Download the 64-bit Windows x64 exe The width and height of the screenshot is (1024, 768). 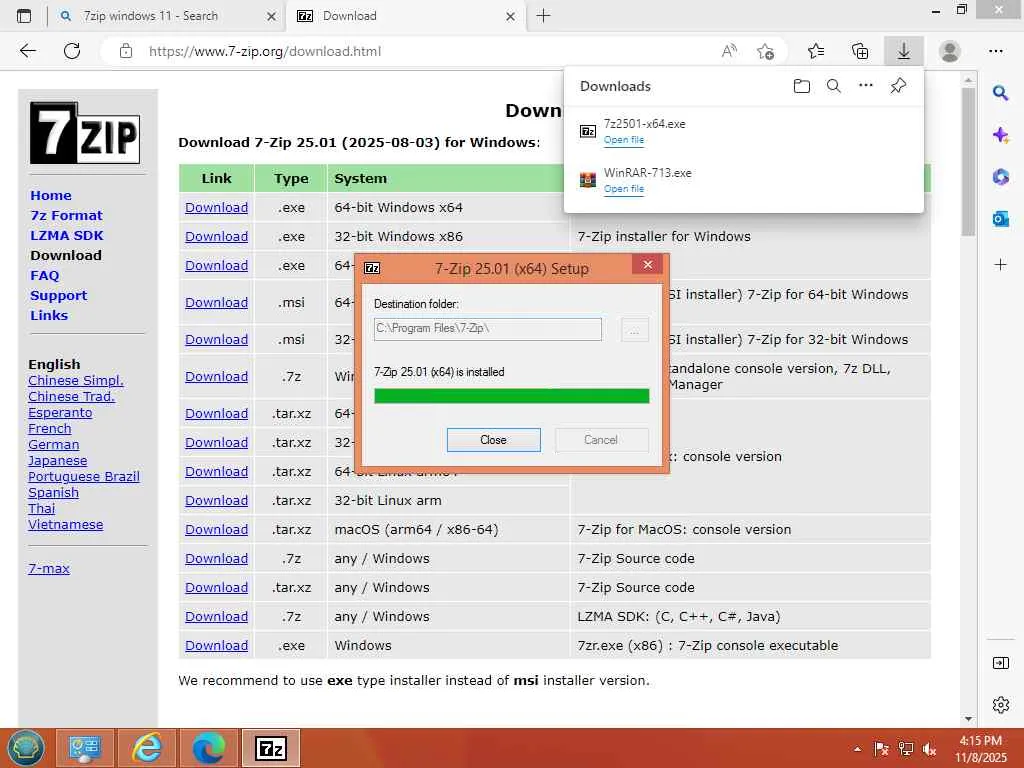pyautogui.click(x=216, y=208)
